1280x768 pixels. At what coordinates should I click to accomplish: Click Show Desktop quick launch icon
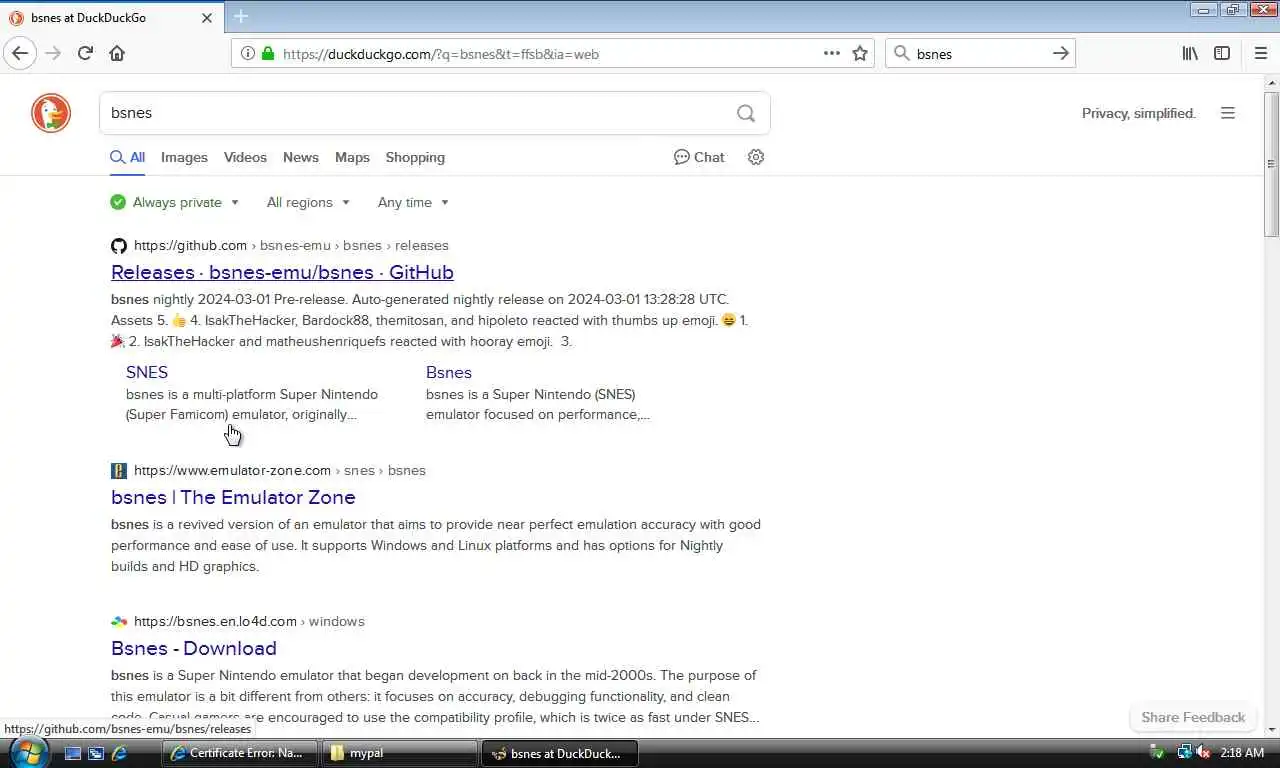tap(73, 753)
